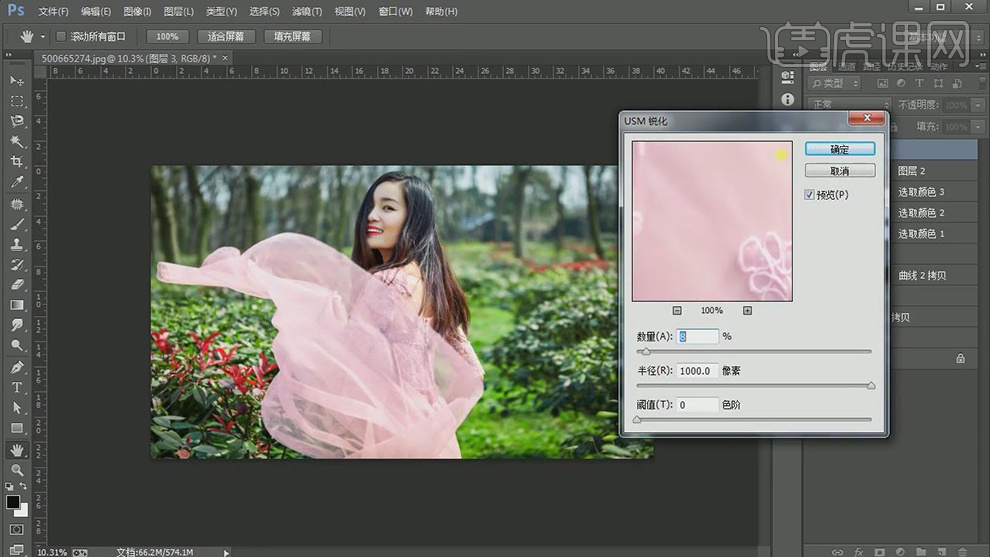The height and width of the screenshot is (557, 990).
Task: Select the Crop tool
Action: [x=17, y=162]
